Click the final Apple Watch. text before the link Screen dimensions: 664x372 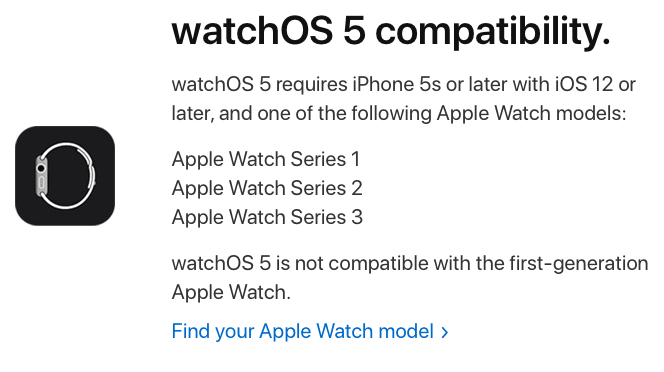pyautogui.click(x=231, y=292)
